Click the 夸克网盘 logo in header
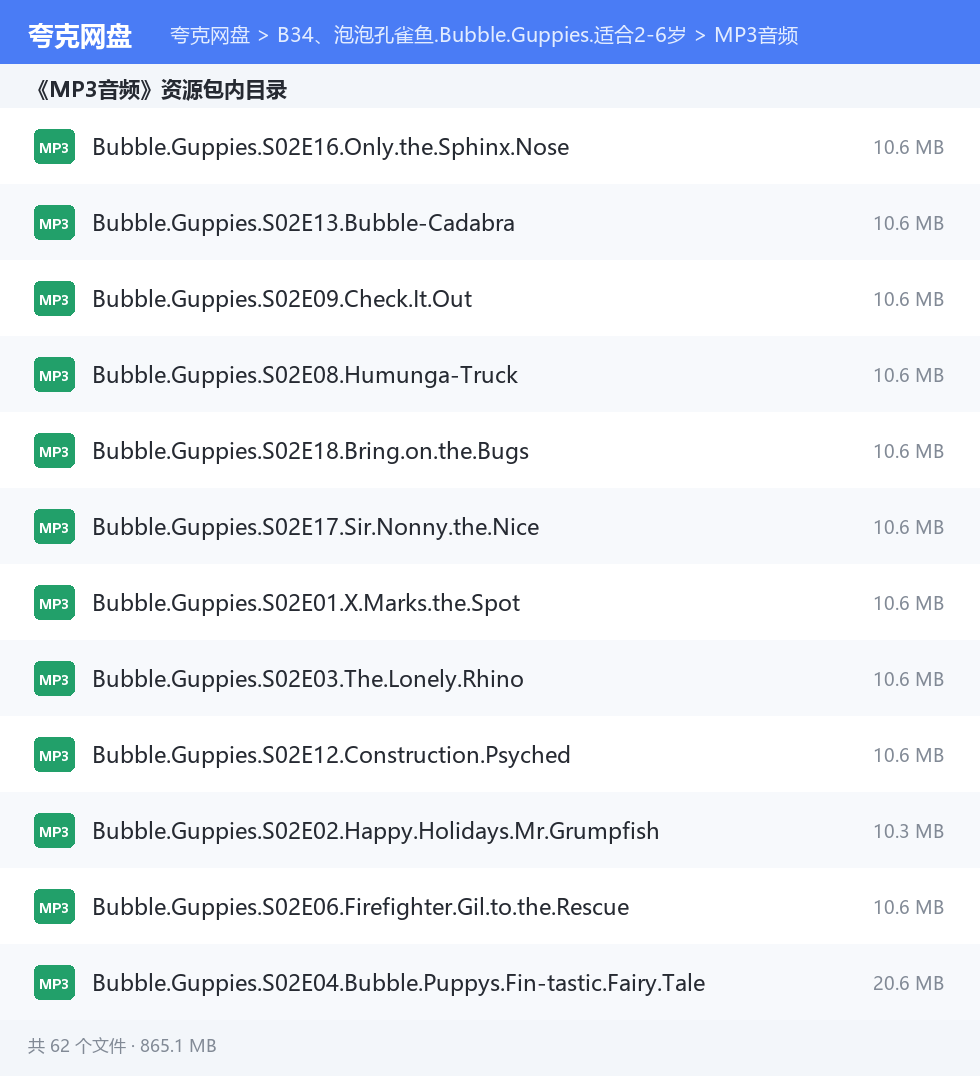Viewport: 980px width, 1076px height. coord(80,36)
